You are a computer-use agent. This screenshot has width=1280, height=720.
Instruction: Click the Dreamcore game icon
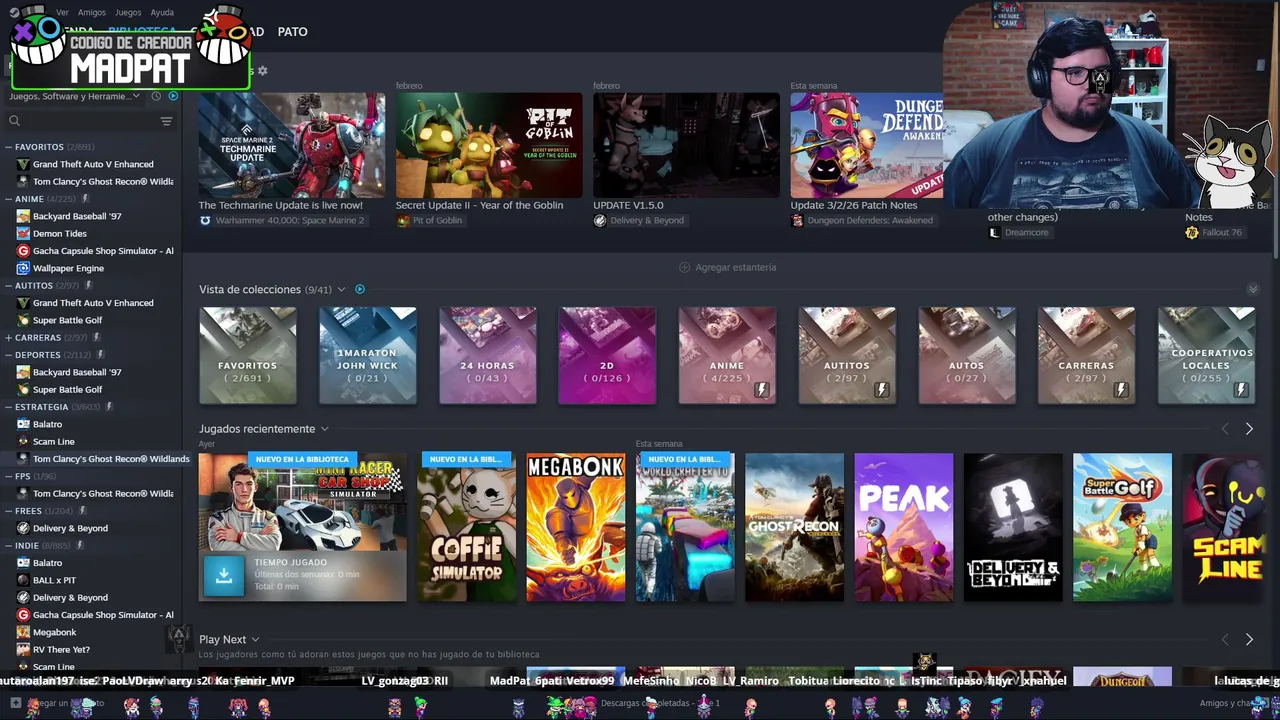(994, 232)
